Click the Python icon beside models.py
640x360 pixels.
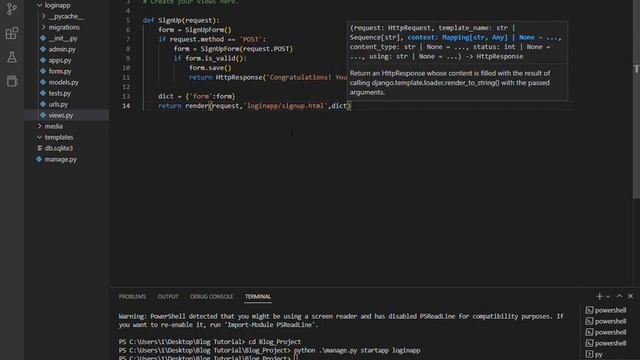point(43,82)
